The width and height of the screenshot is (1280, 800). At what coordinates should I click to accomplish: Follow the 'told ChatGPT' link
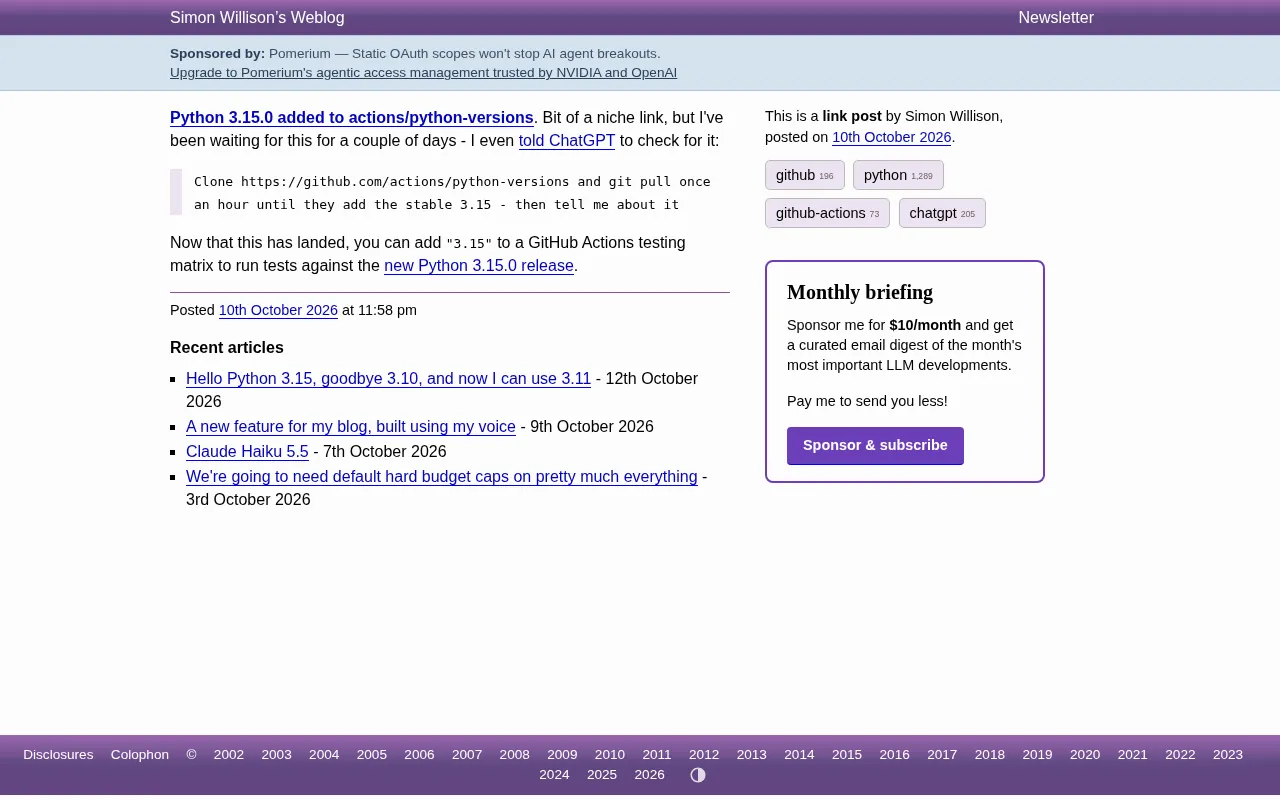click(567, 141)
